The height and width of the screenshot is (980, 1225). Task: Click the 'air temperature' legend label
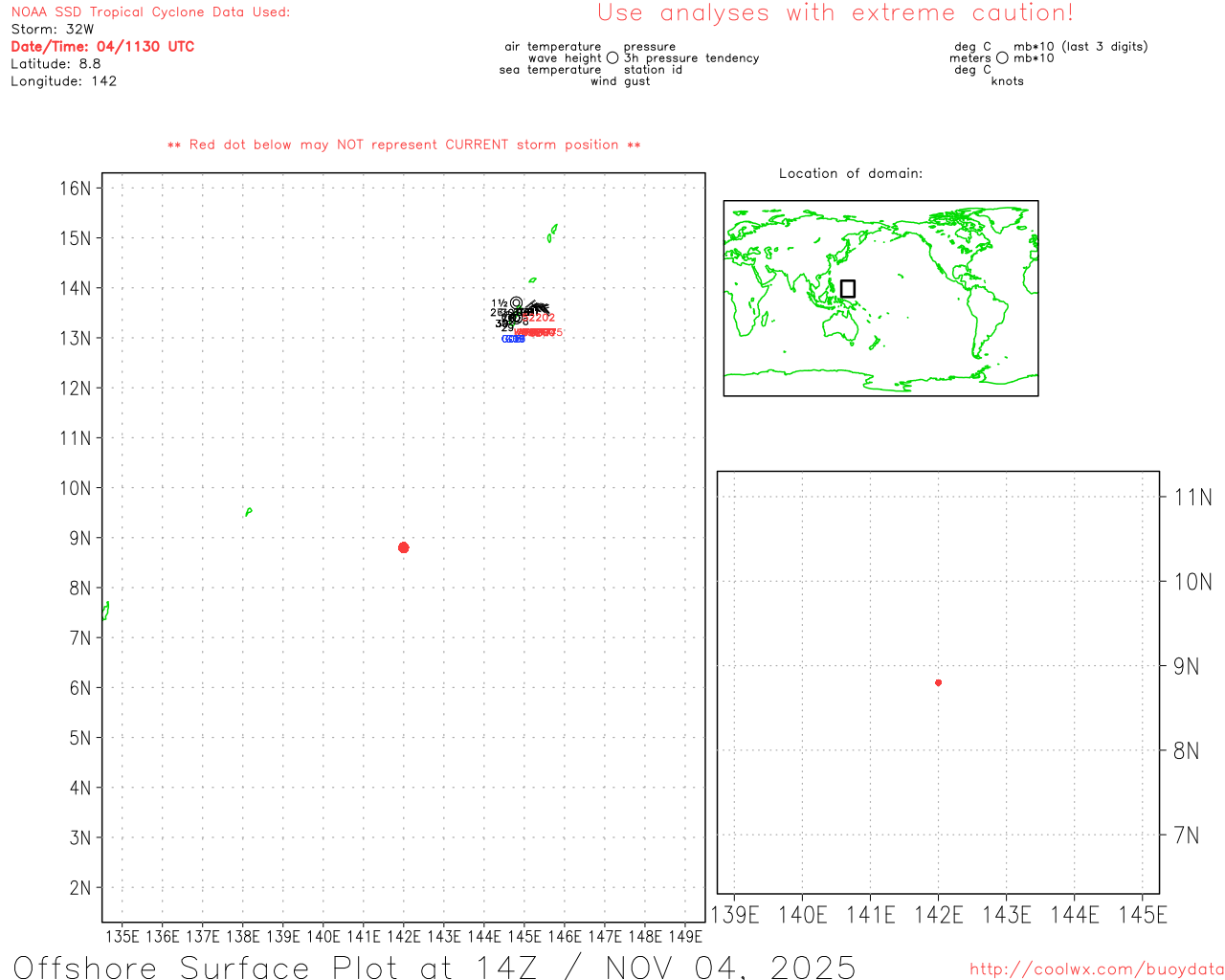click(553, 47)
